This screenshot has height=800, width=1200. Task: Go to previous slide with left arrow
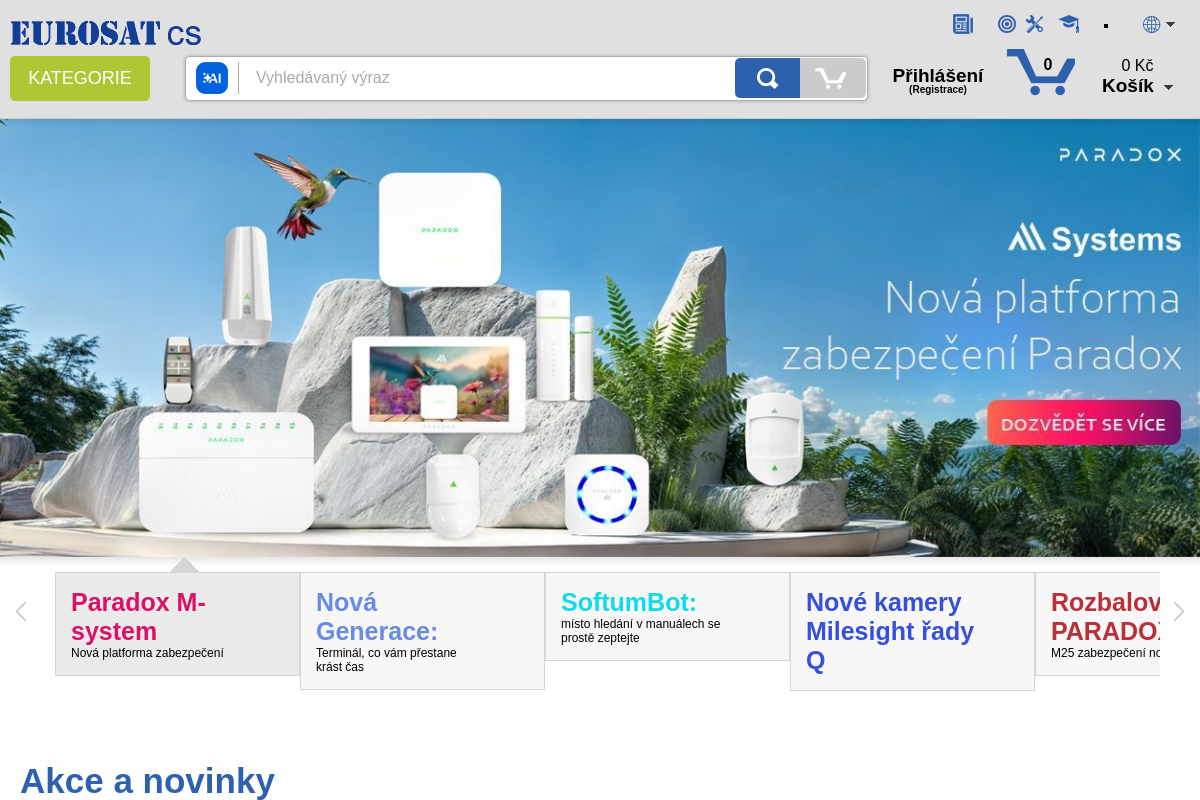(20, 611)
